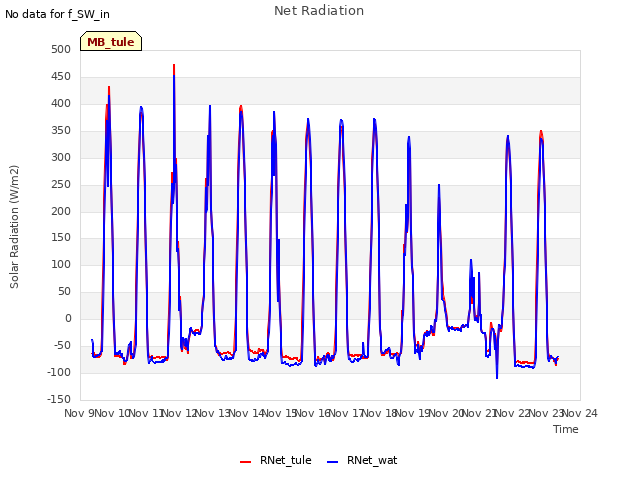Click the 450 y-axis tick label

[x=61, y=76]
